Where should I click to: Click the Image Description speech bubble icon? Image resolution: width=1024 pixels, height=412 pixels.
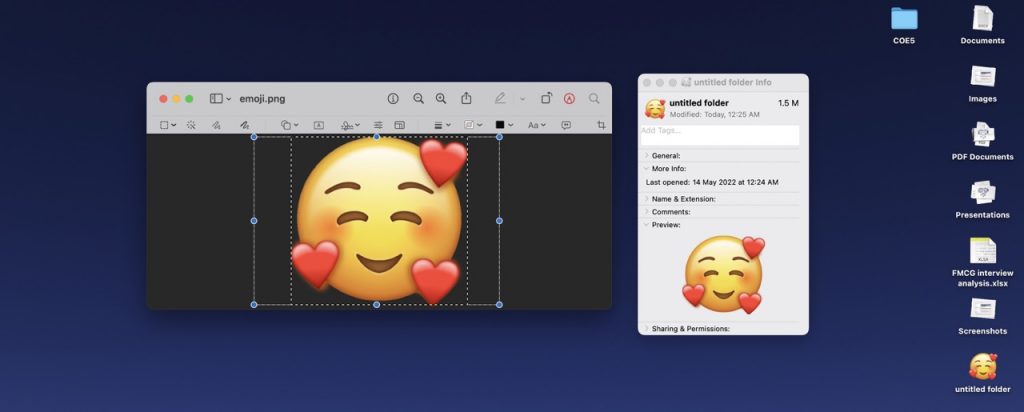tap(566, 125)
